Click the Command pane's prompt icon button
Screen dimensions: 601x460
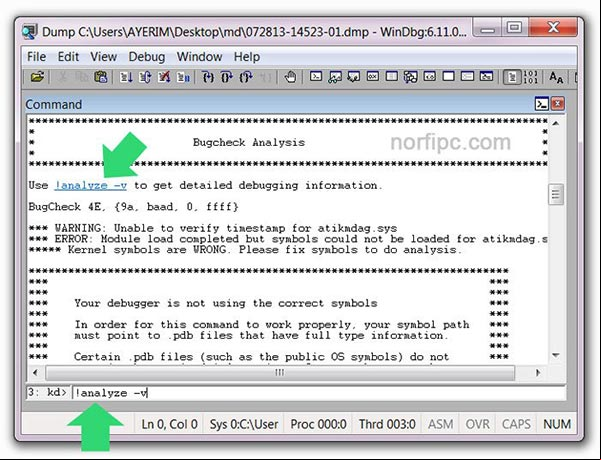pyautogui.click(x=542, y=104)
